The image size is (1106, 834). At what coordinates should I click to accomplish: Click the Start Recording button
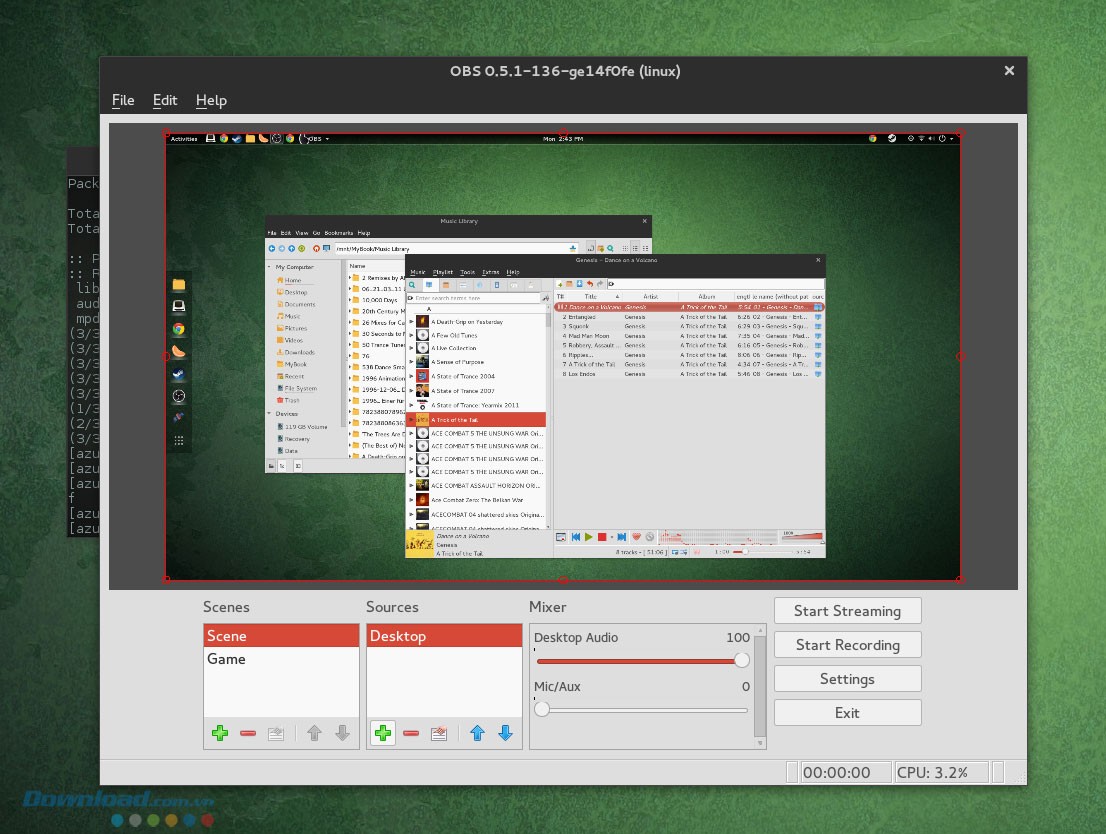(847, 645)
